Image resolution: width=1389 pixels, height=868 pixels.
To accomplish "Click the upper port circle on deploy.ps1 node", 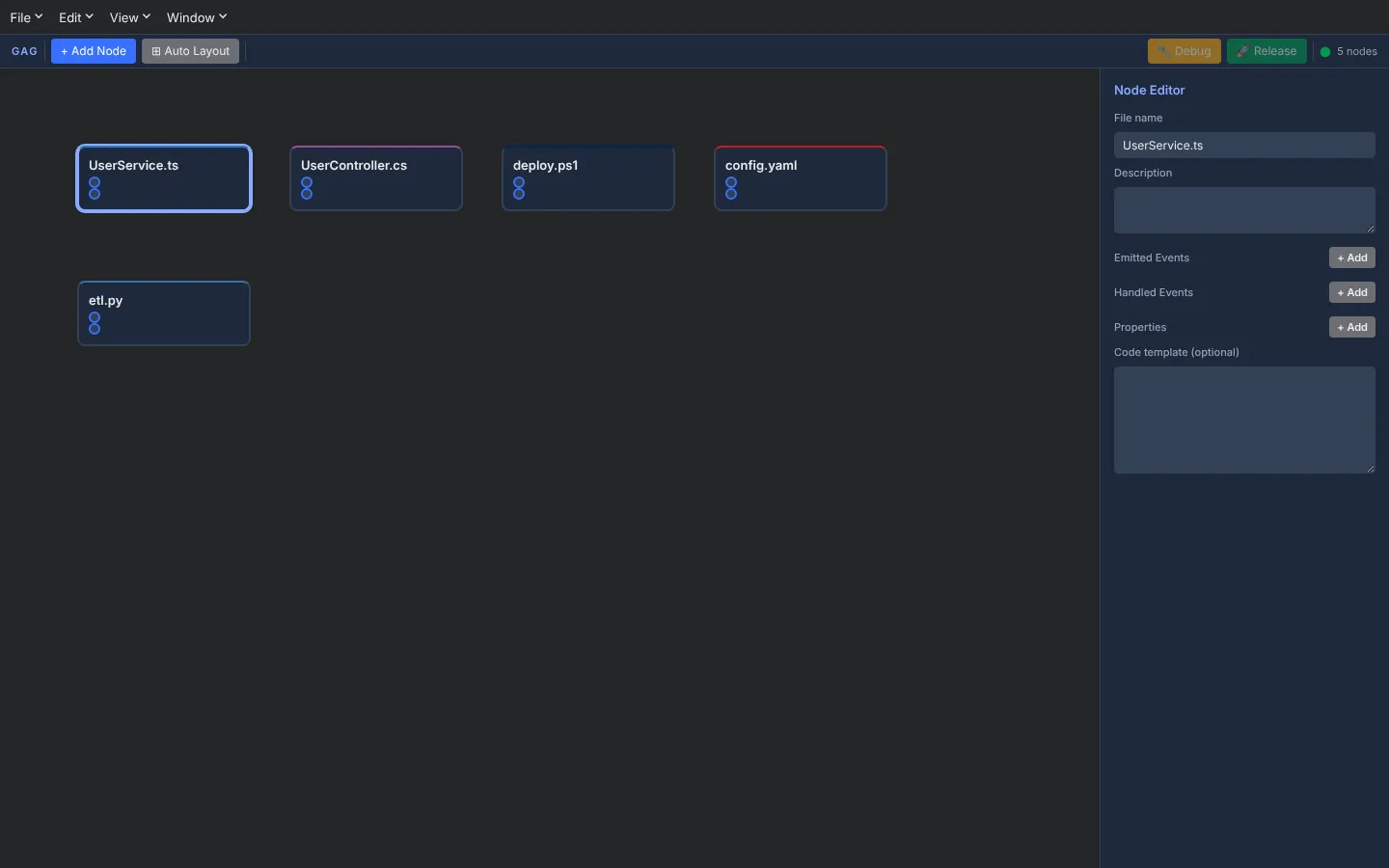I will coord(519,182).
